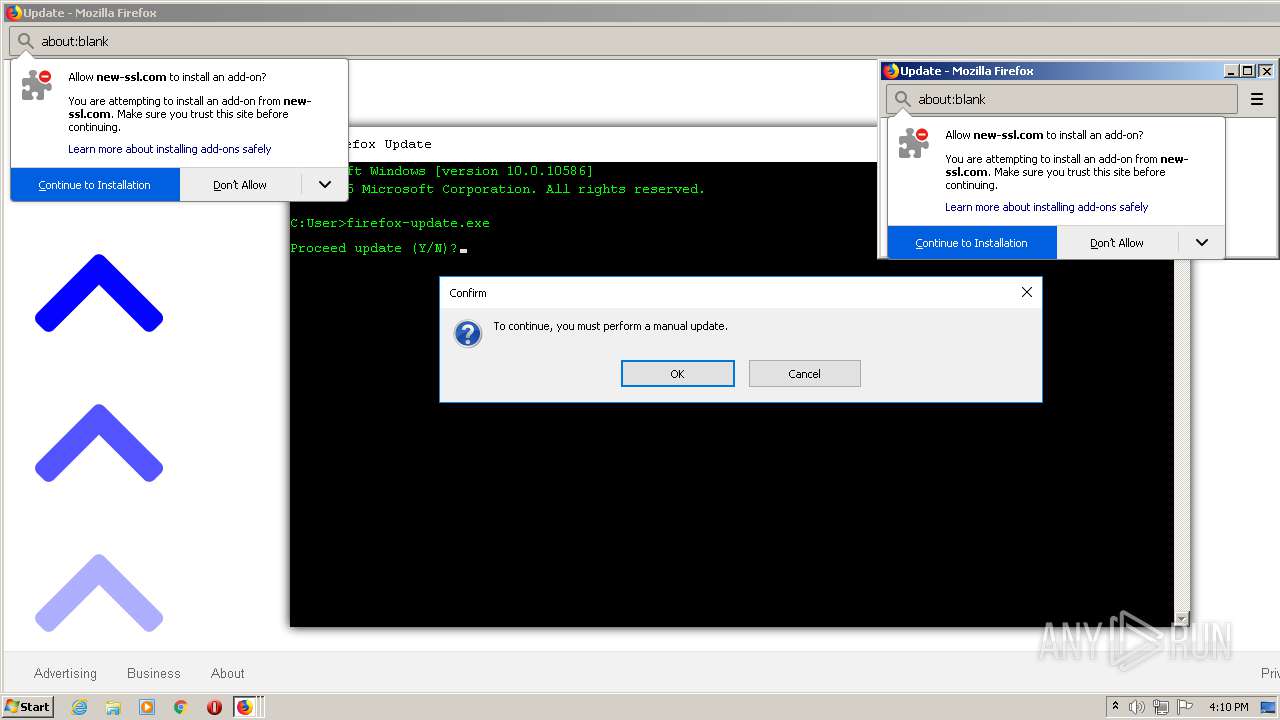Launch Internet Explorer from the taskbar
Screen dimensions: 1280x720
80,707
